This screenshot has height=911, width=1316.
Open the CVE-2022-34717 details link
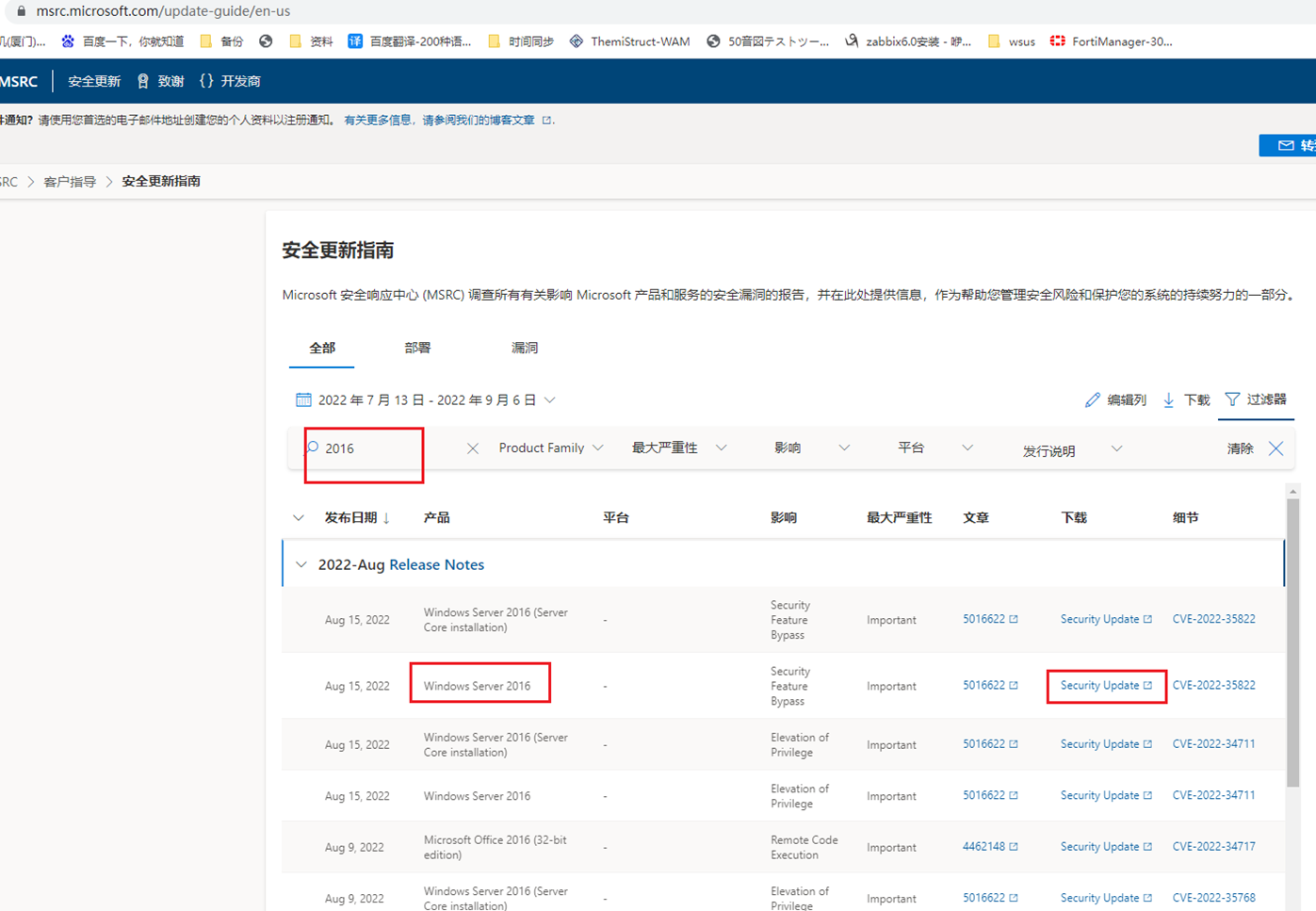(1213, 846)
